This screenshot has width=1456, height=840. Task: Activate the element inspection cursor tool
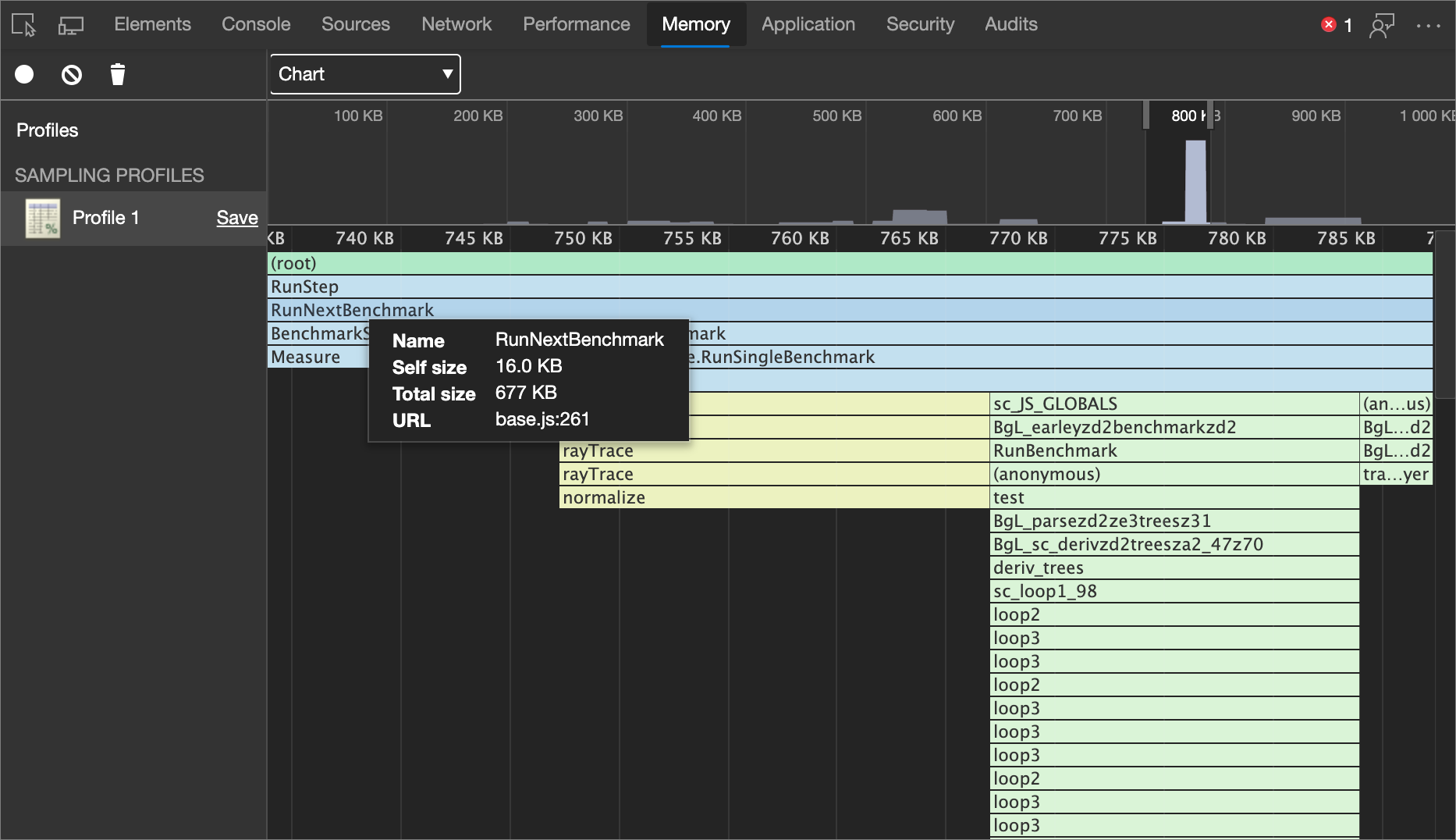point(23,24)
